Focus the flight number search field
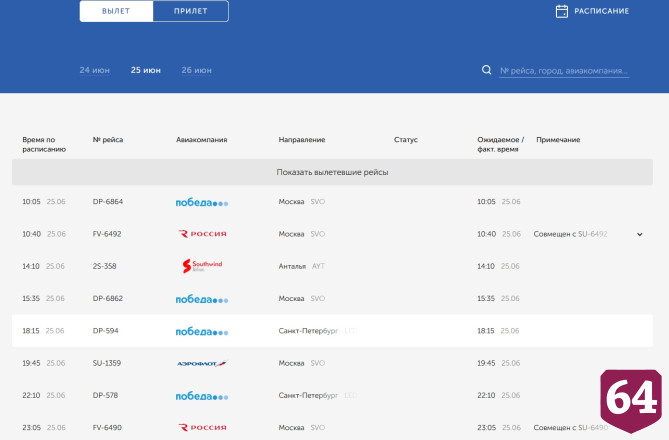Image resolution: width=669 pixels, height=440 pixels. coord(564,71)
